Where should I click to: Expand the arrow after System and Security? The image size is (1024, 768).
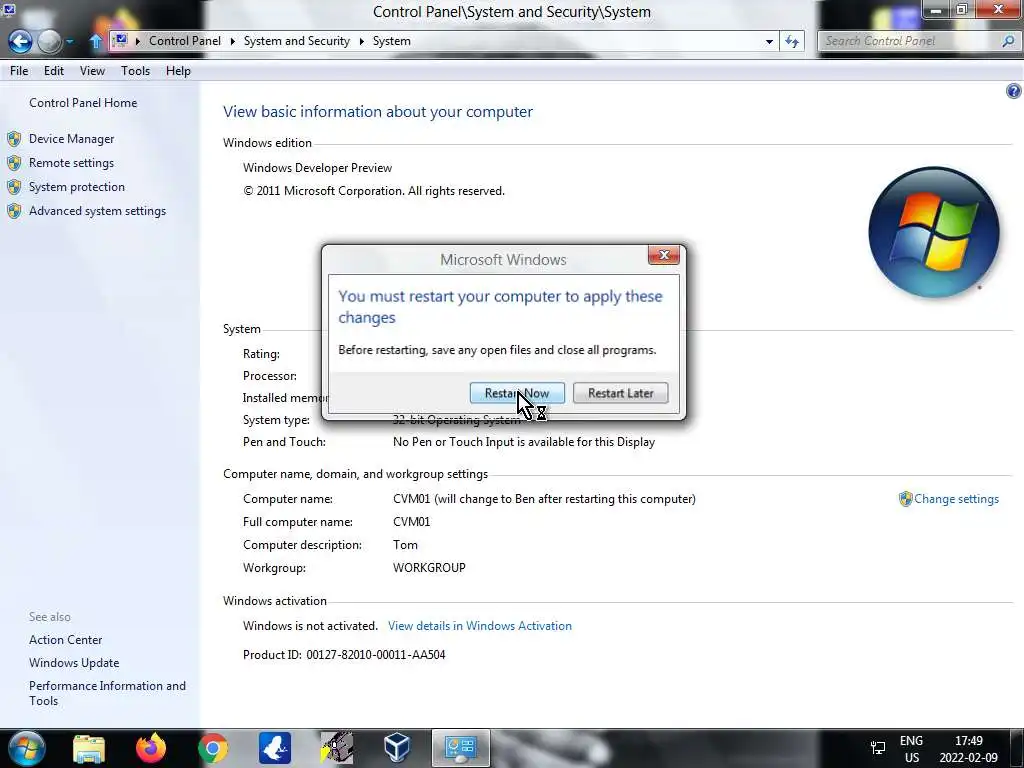tap(361, 41)
